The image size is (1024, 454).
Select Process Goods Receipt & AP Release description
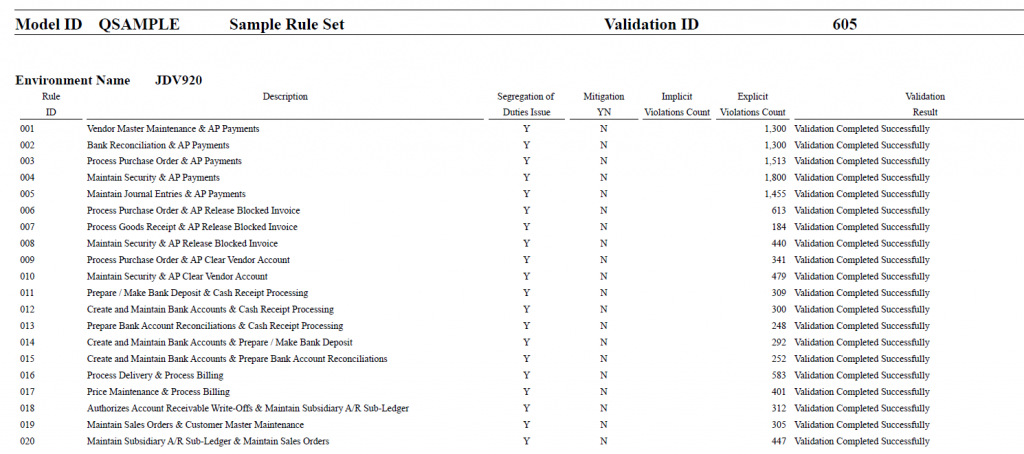[x=192, y=227]
